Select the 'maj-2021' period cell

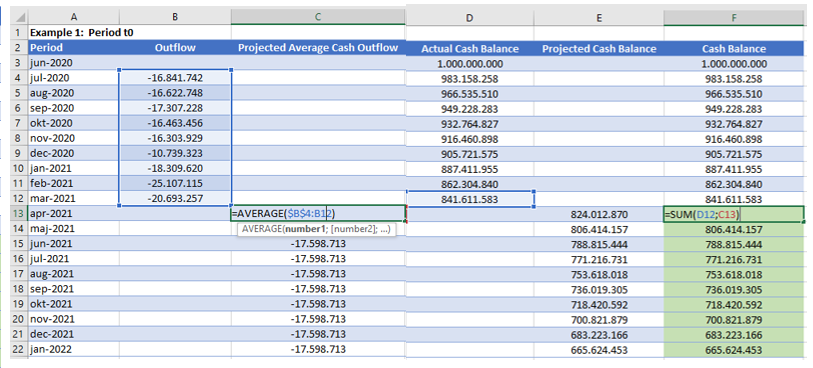[74, 228]
